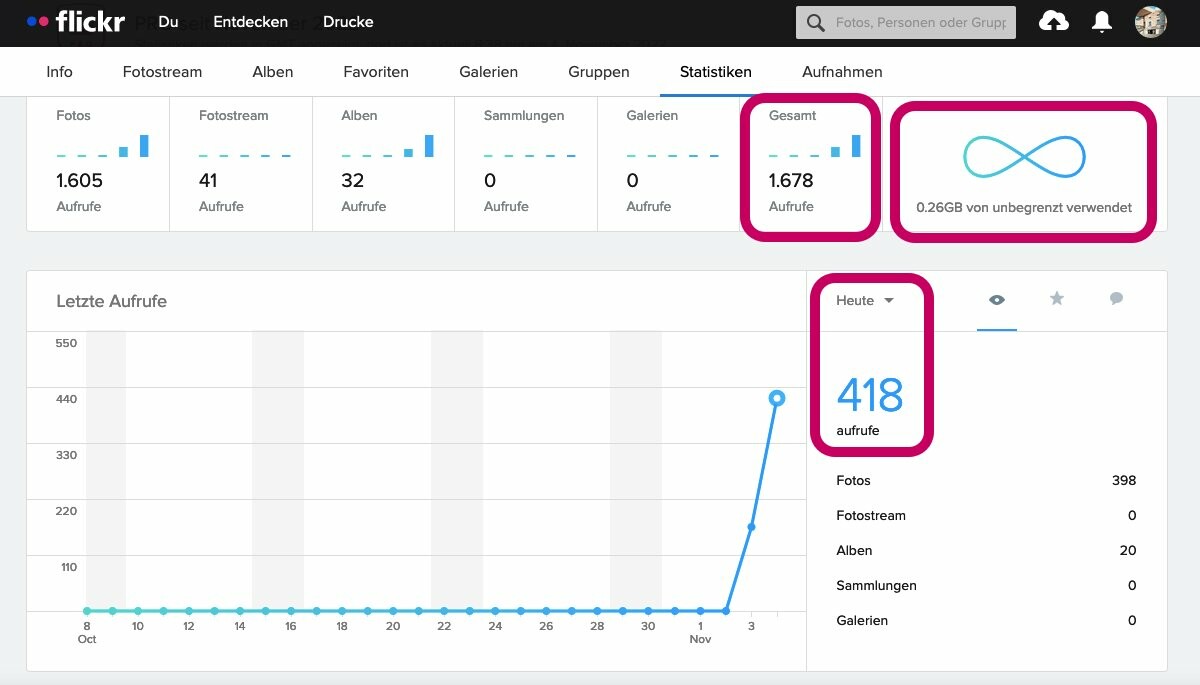This screenshot has height=685, width=1200.
Task: Click the Gesamt stats card with 1.678 Aufrufe
Action: click(810, 165)
